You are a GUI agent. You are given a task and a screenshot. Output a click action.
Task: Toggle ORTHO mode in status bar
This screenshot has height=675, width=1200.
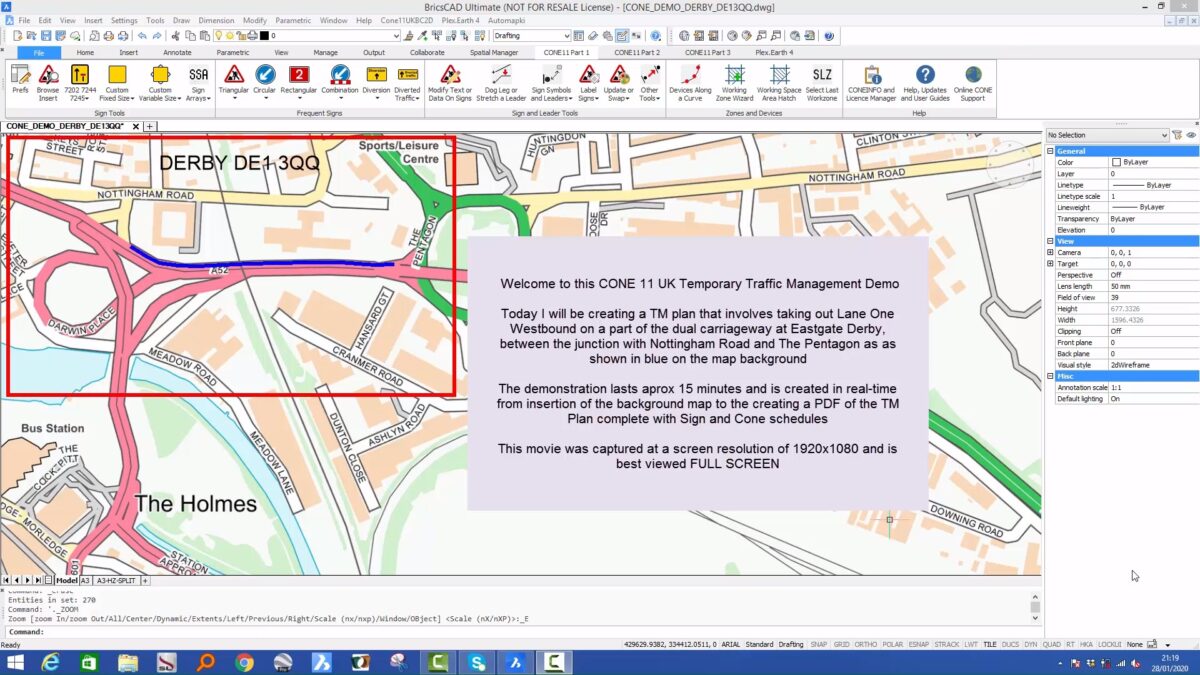click(x=866, y=645)
